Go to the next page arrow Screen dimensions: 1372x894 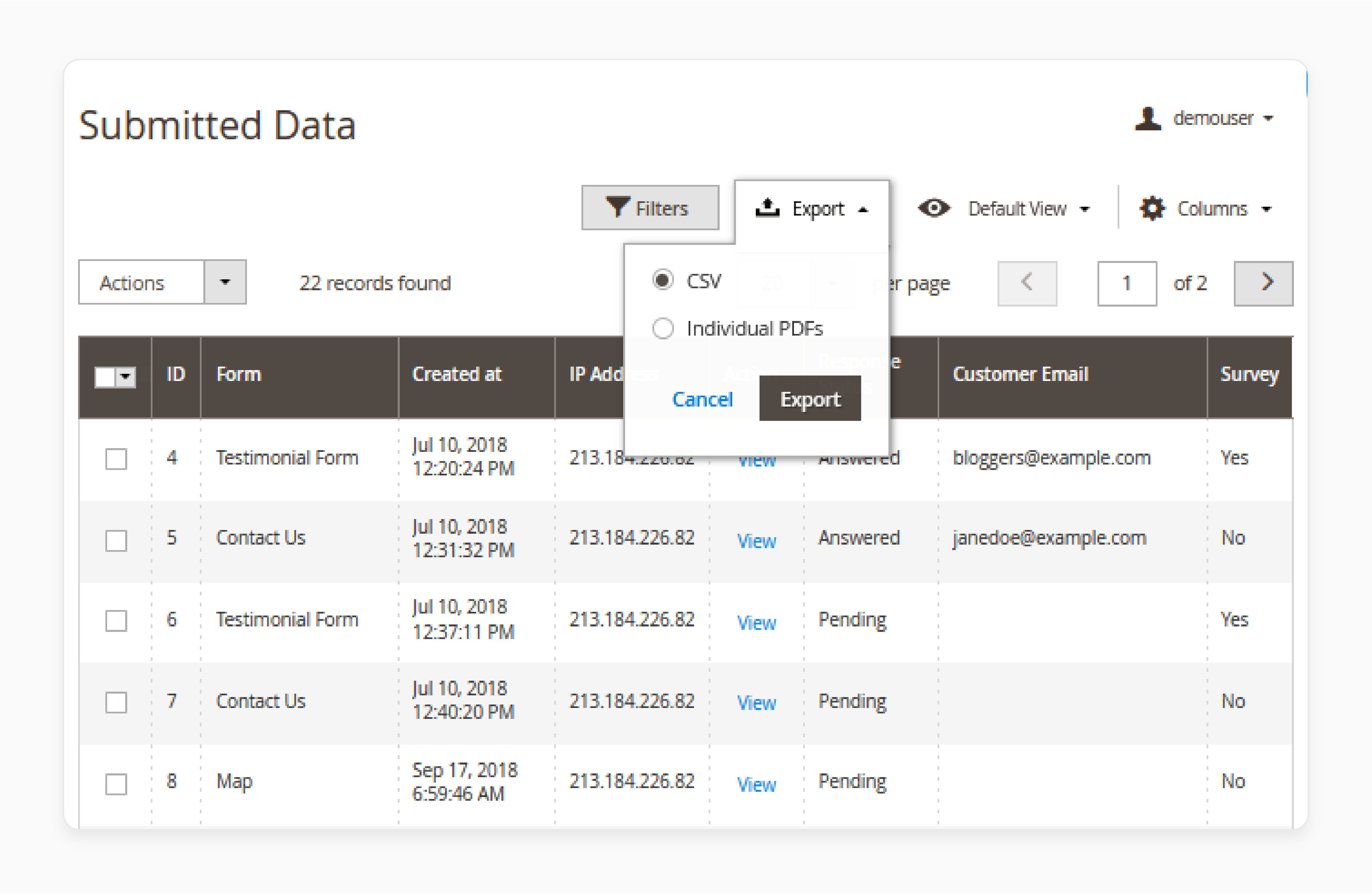pos(1264,283)
